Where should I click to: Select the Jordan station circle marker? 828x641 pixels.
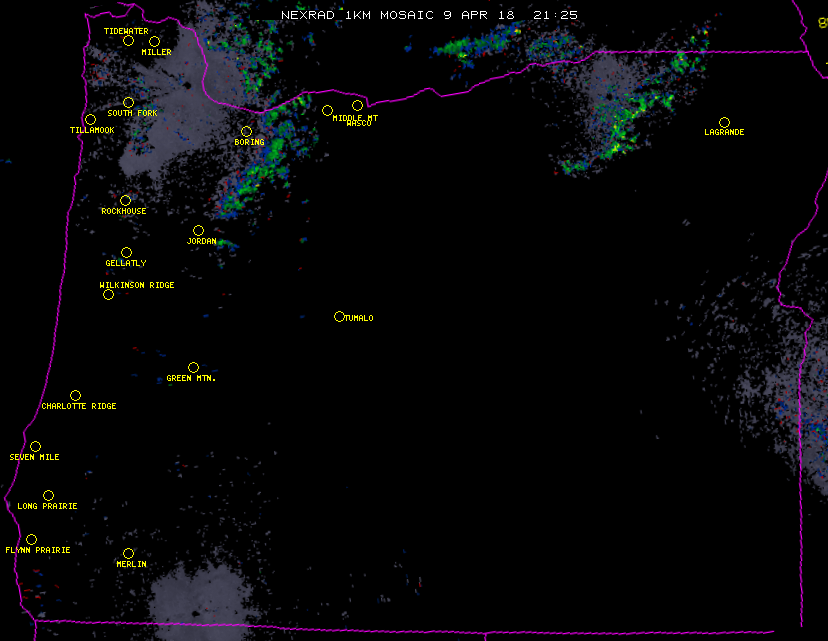tap(198, 231)
